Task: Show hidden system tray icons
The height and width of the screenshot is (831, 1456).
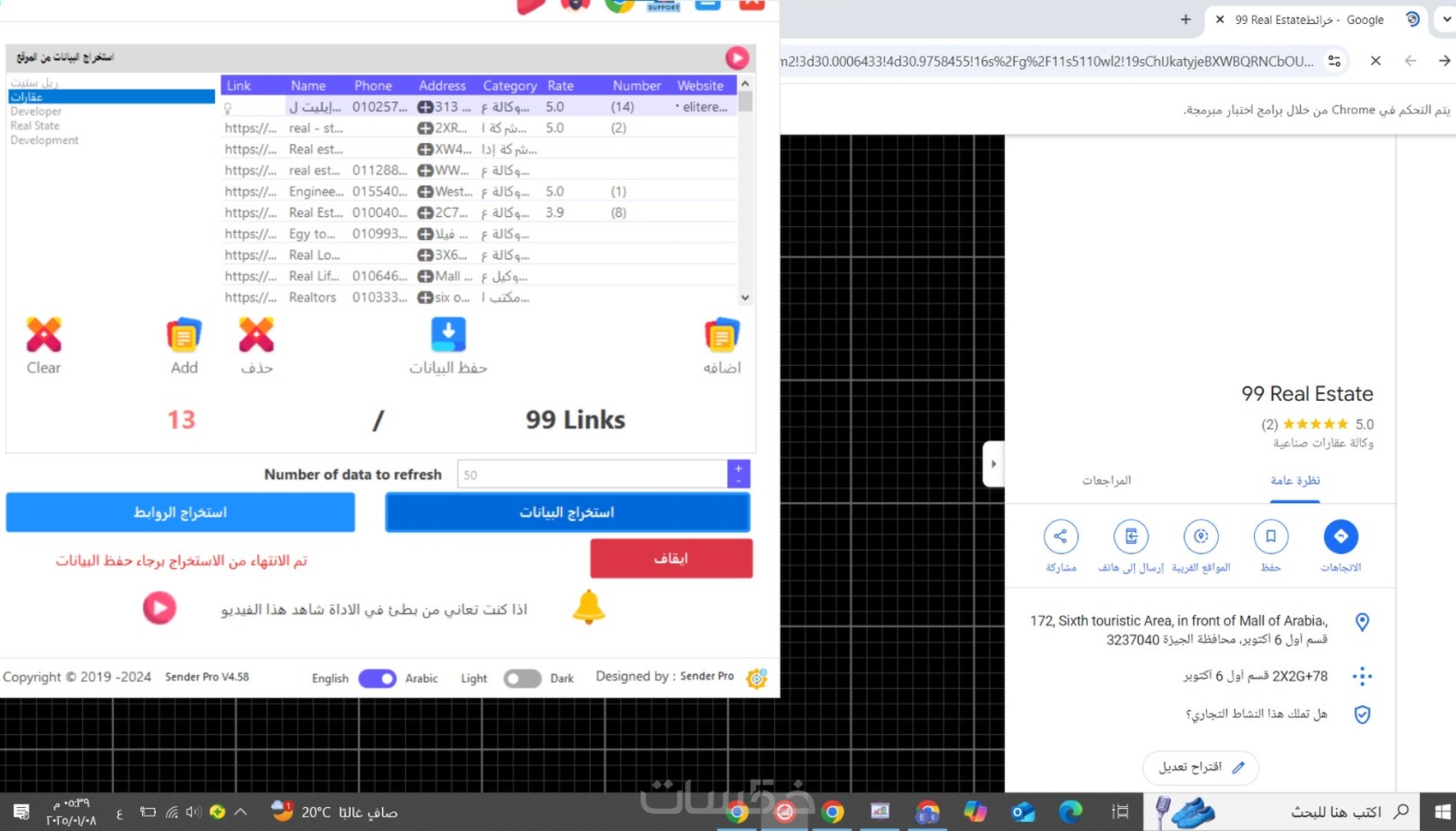Action: click(241, 811)
